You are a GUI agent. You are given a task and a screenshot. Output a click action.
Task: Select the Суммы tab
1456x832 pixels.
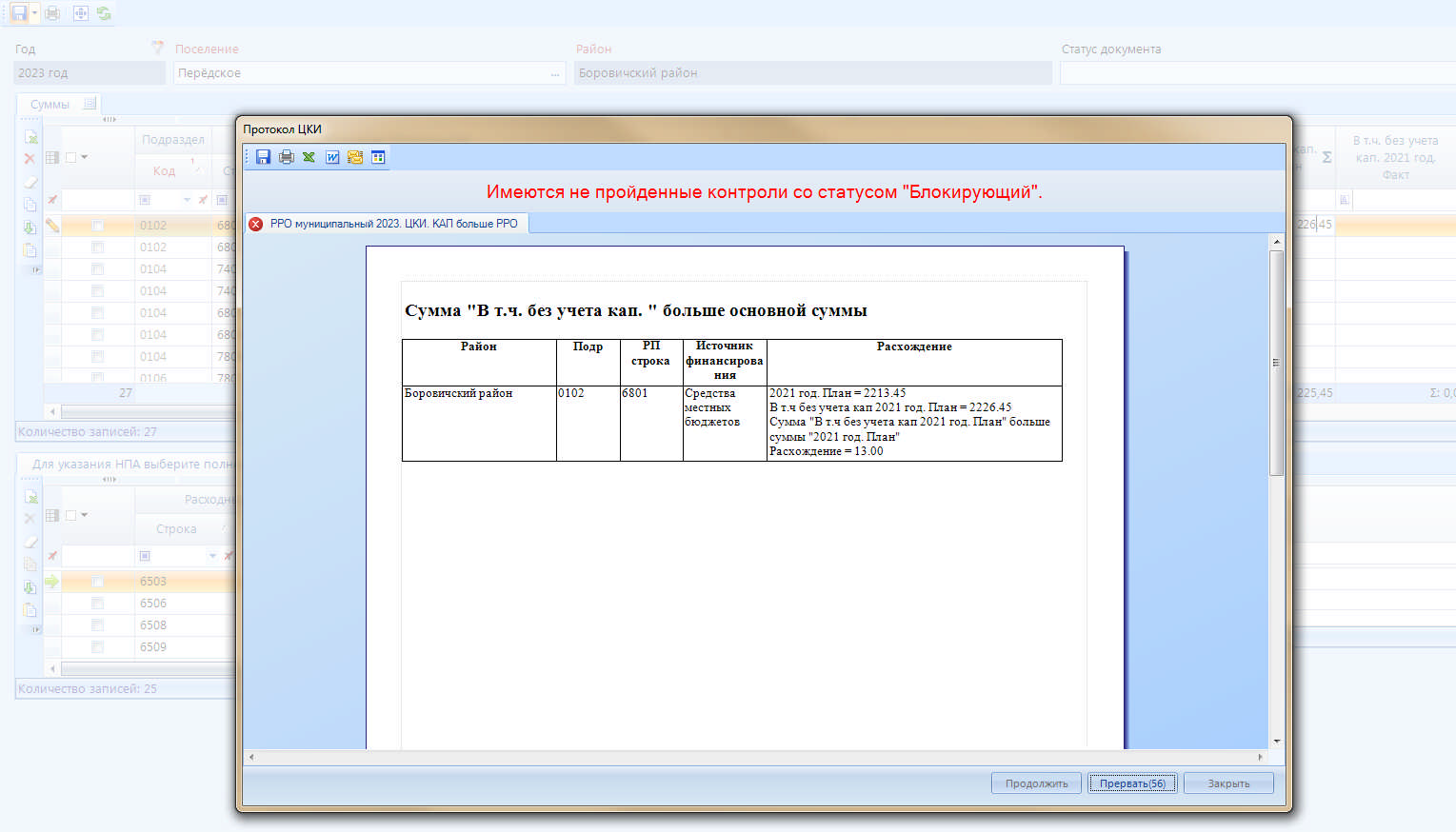50,105
